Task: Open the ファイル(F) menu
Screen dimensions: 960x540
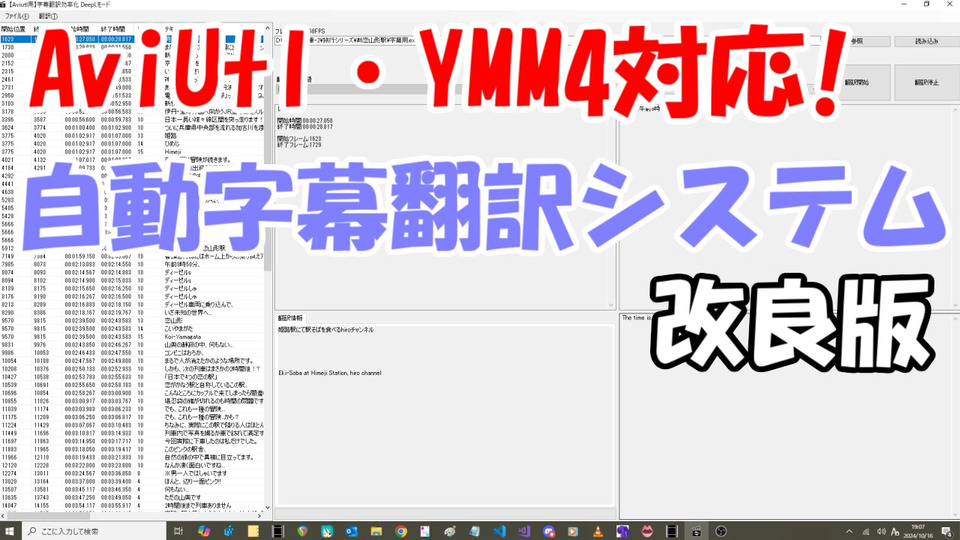Action: coord(17,16)
